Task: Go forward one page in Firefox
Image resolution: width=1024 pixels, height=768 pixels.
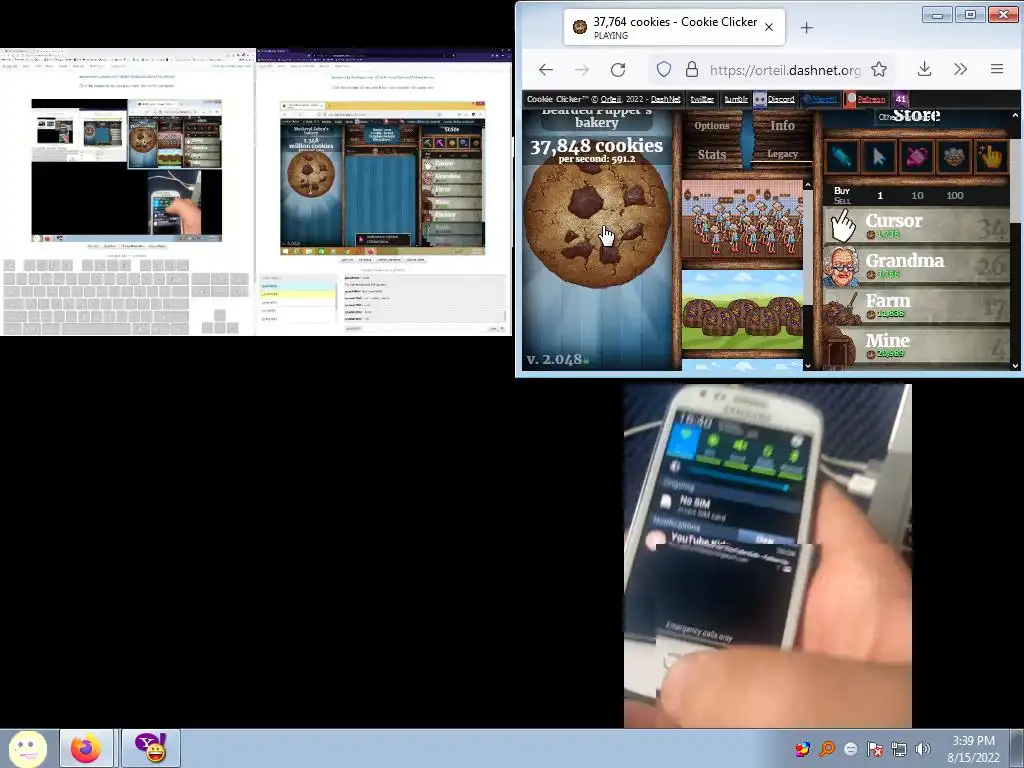Action: coord(582,69)
